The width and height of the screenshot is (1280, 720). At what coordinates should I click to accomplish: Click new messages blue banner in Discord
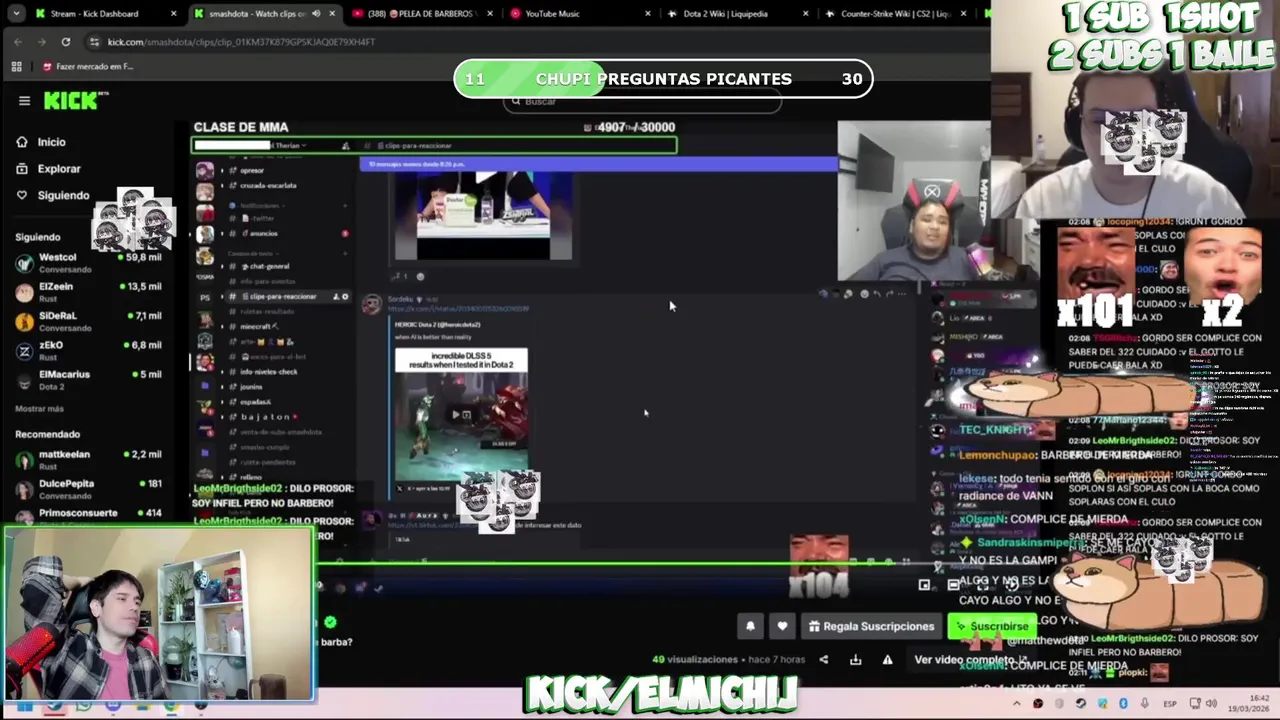(598, 164)
